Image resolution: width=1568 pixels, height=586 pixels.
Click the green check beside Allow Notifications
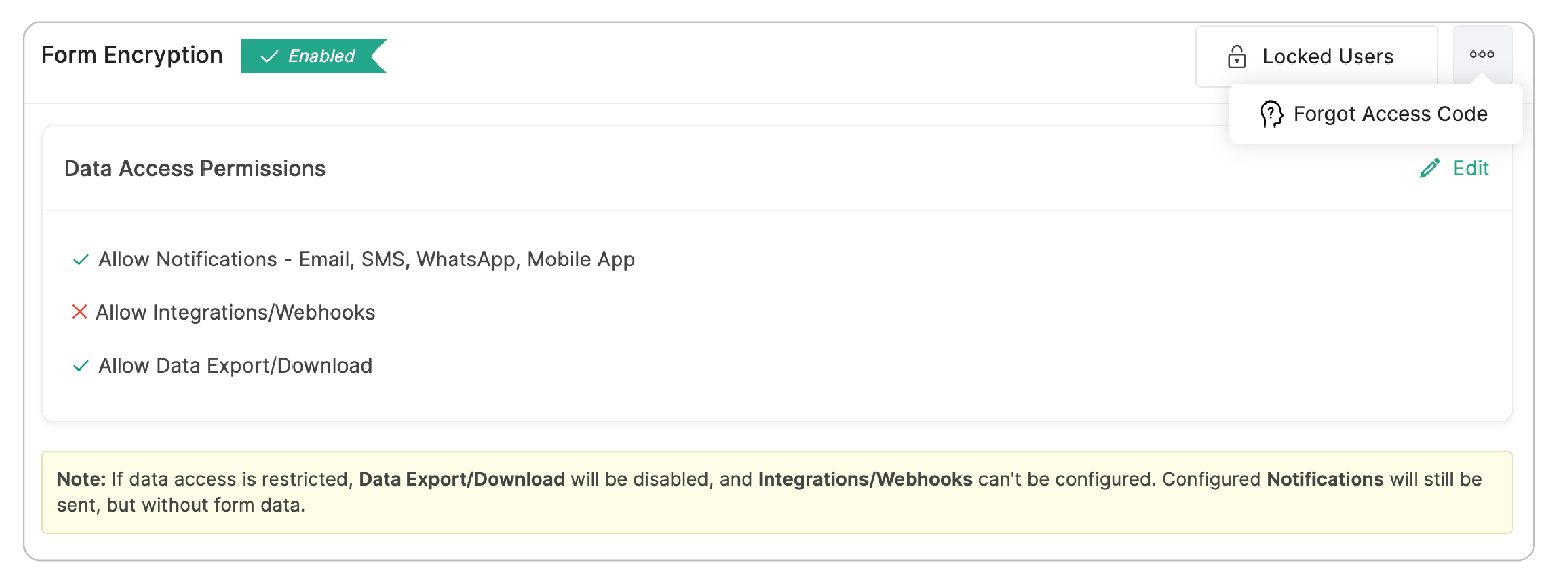click(81, 260)
